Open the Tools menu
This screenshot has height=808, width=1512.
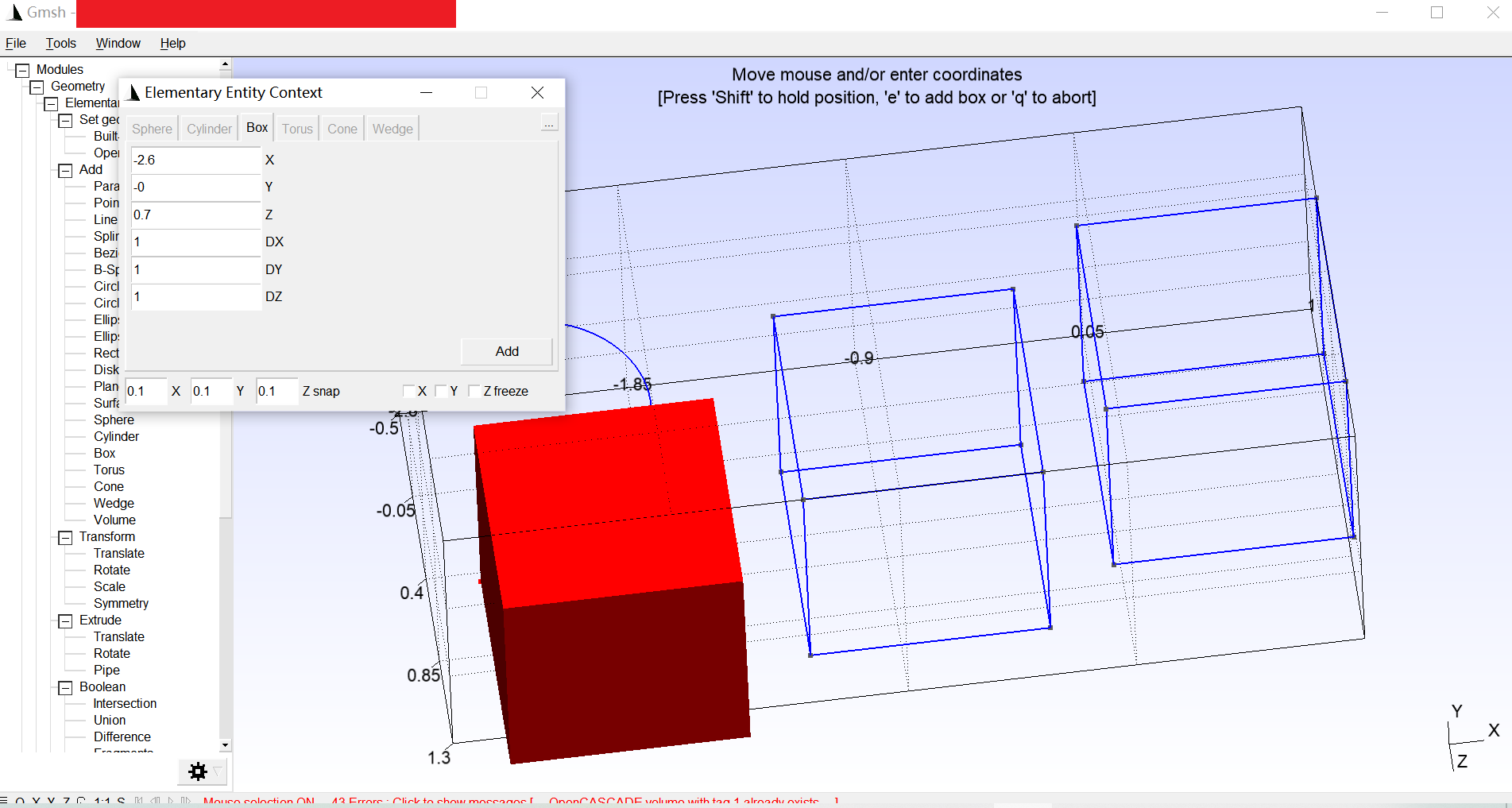[x=61, y=43]
